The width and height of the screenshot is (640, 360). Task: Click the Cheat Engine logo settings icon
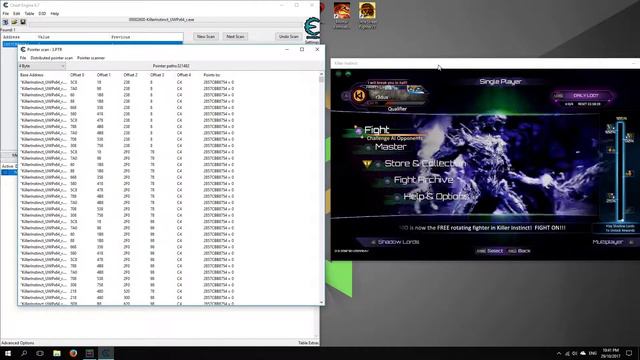click(x=312, y=29)
